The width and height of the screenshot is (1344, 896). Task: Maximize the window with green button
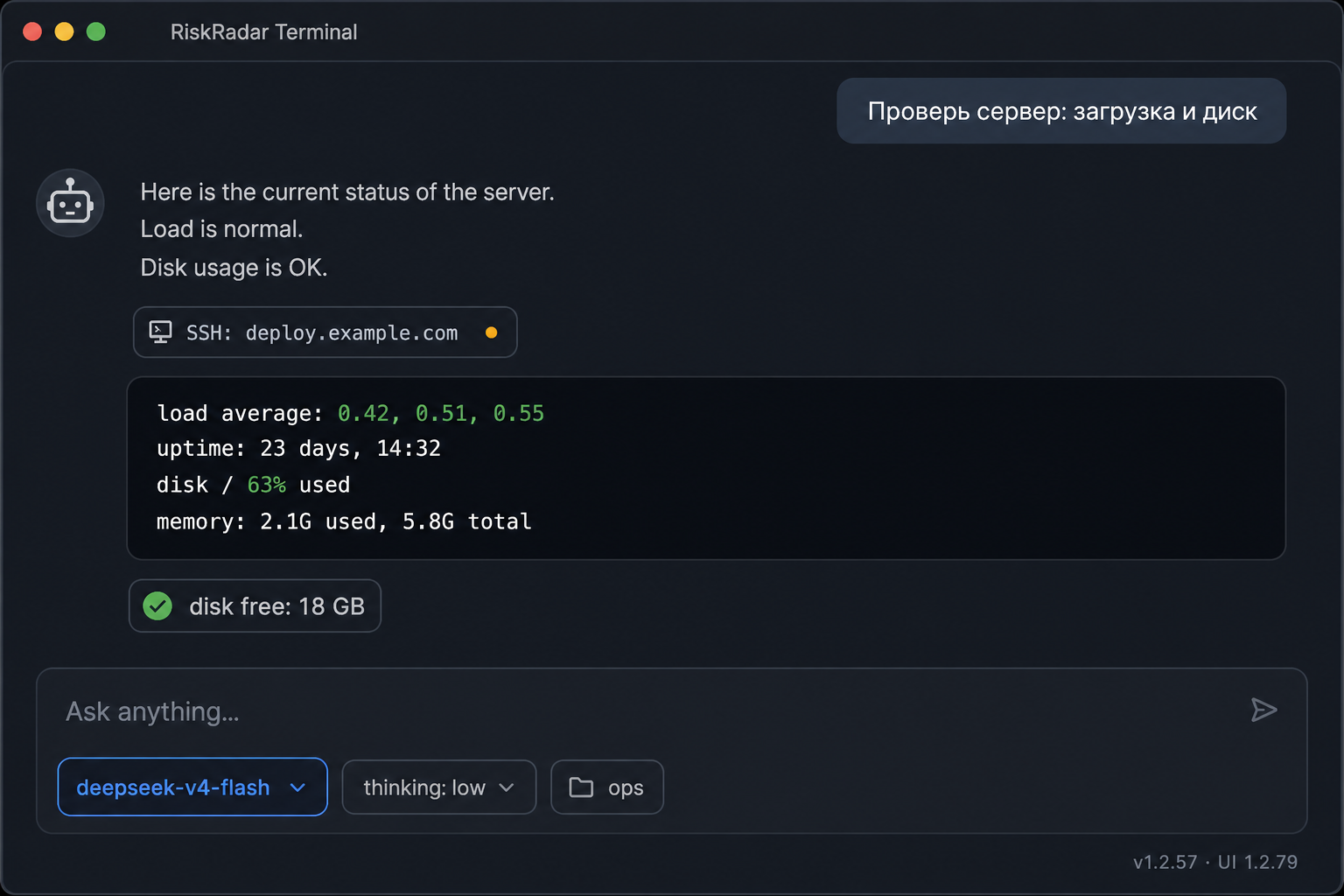[x=96, y=31]
